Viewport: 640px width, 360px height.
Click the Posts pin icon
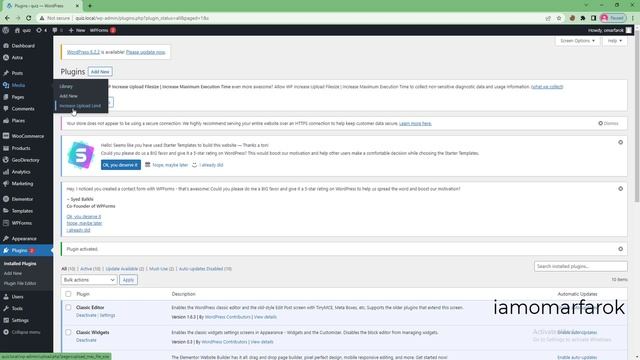[x=6, y=73]
